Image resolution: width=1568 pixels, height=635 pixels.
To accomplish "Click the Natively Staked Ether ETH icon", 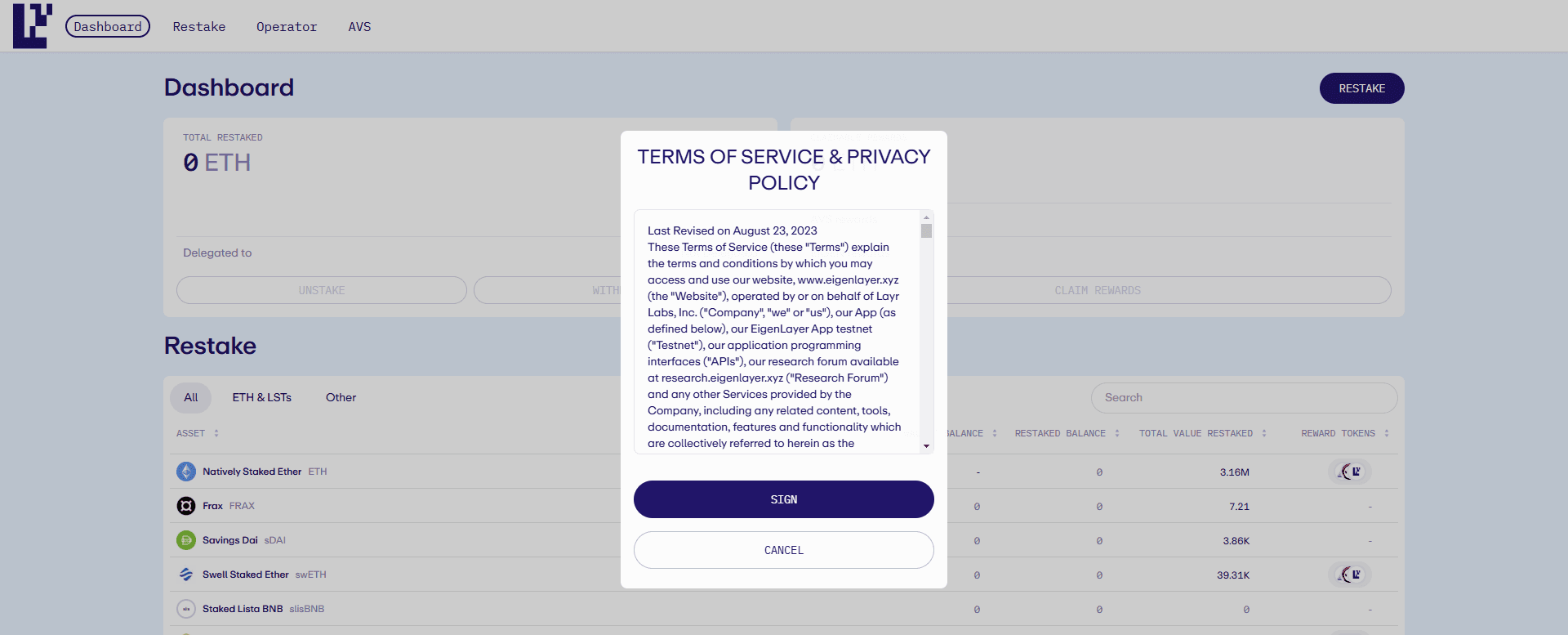I will (186, 472).
